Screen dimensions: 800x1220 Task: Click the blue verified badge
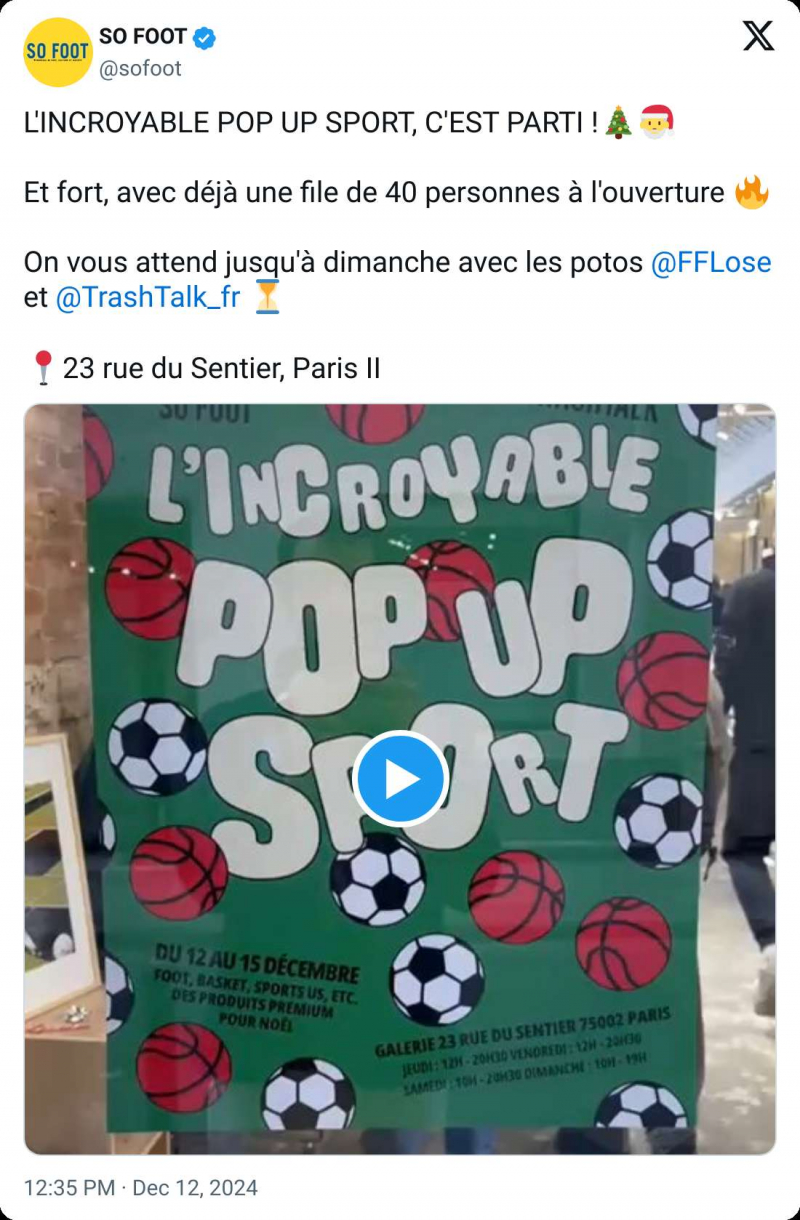pos(205,38)
